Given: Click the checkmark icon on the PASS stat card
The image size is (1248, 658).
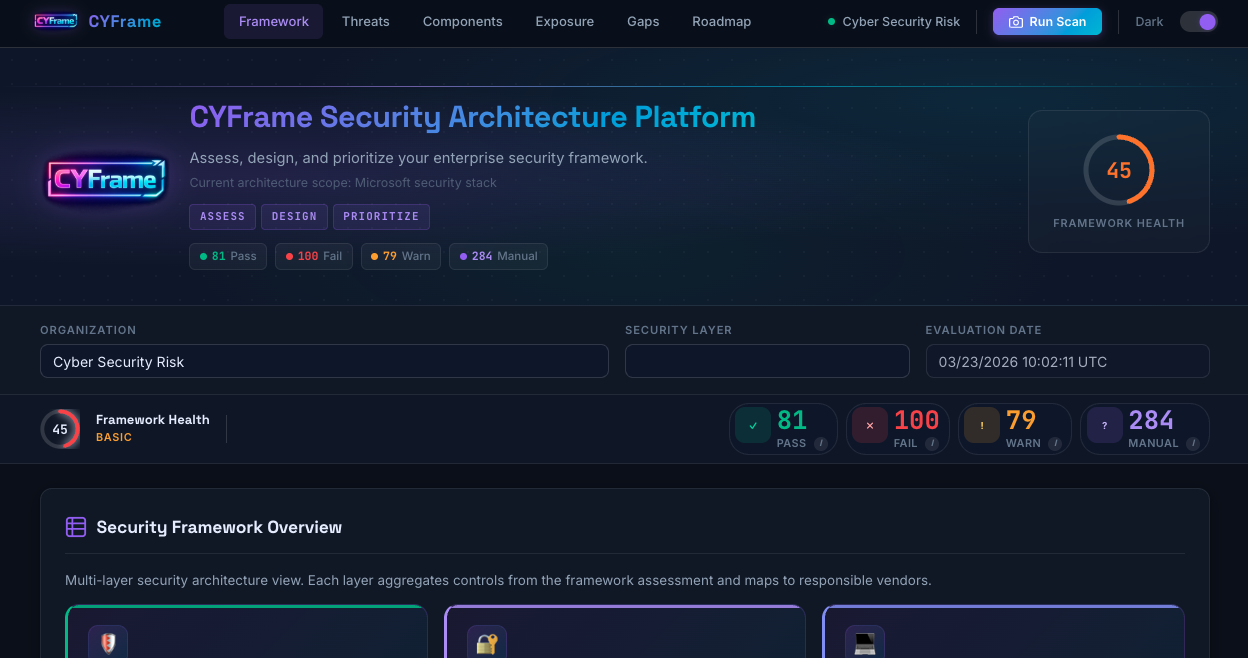Looking at the screenshot, I should click(x=753, y=425).
